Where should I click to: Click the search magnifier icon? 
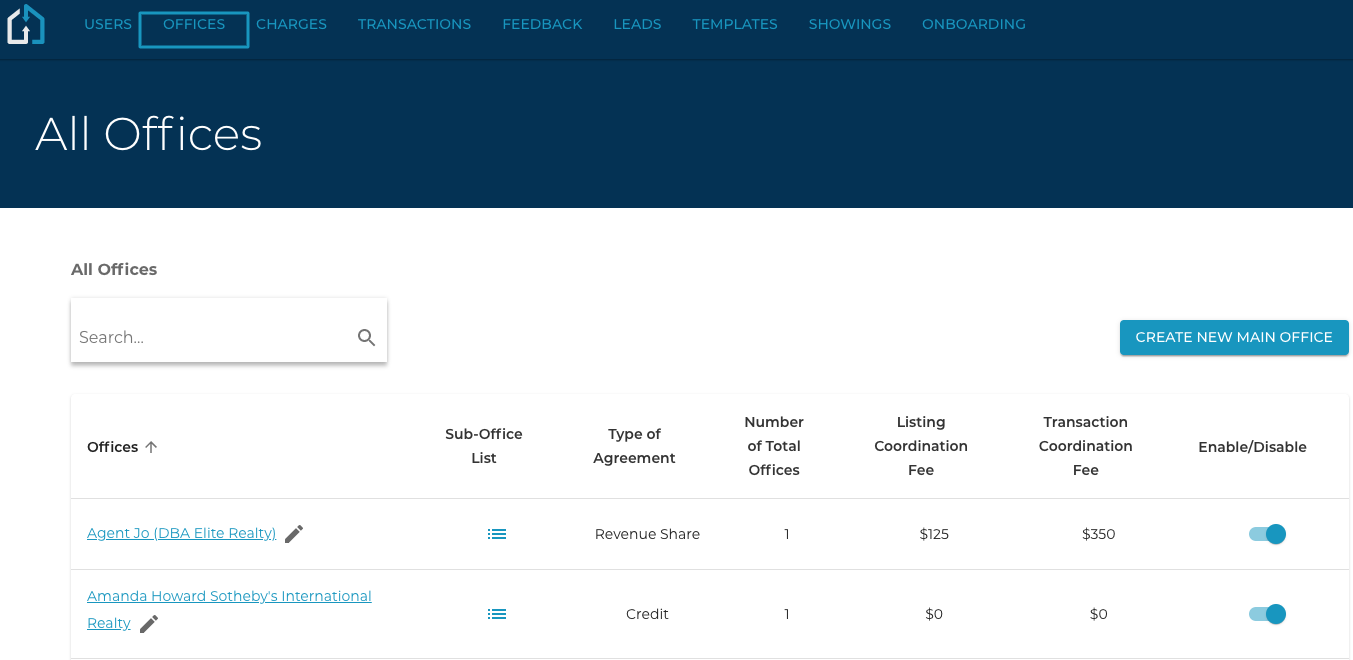click(367, 338)
